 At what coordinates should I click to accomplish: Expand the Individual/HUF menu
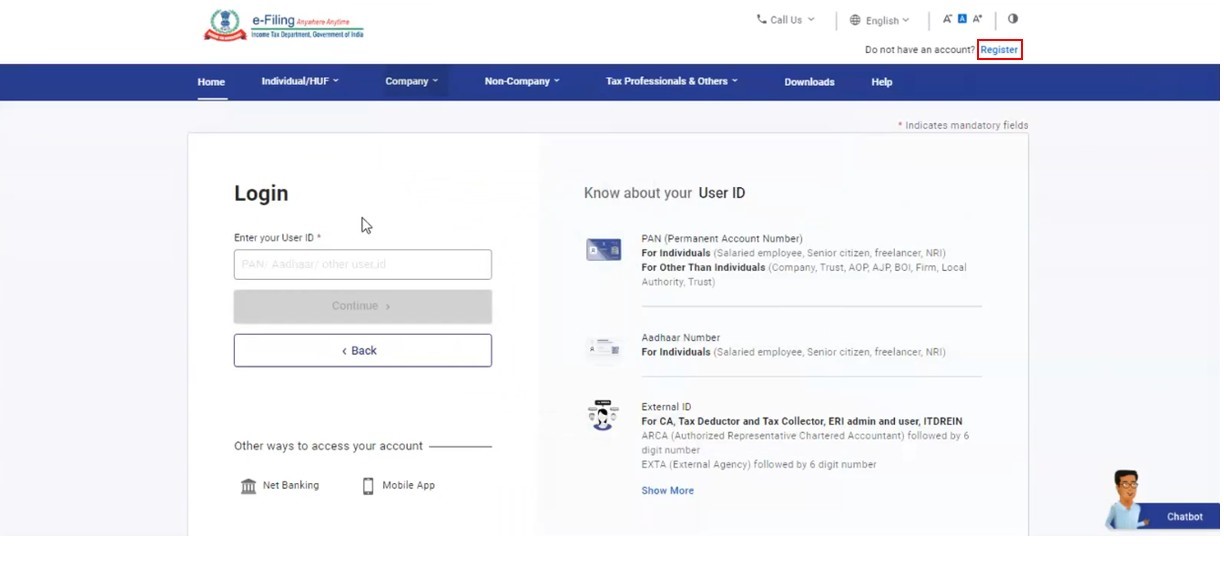point(300,82)
